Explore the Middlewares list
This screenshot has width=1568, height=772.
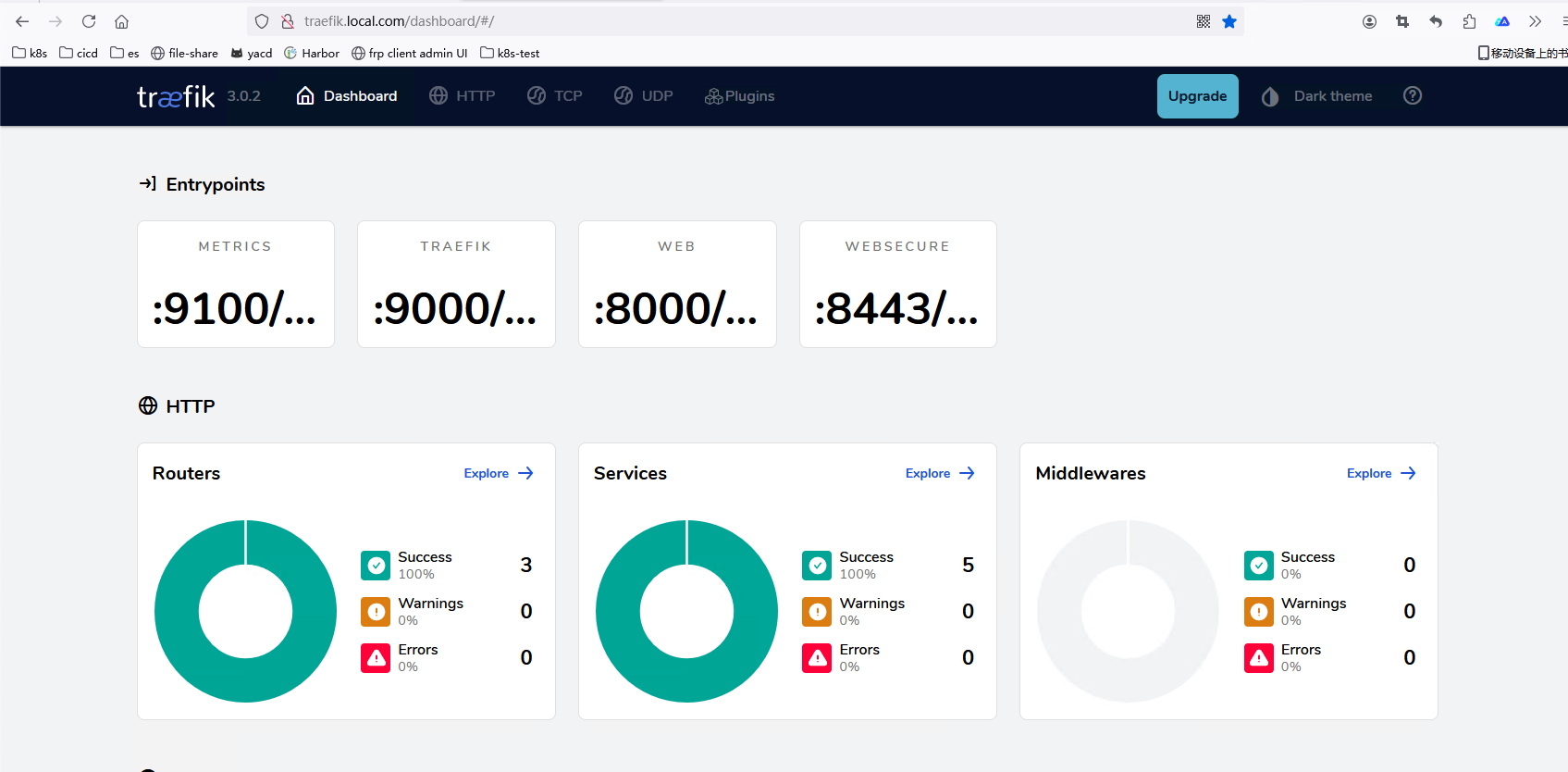[x=1382, y=473]
